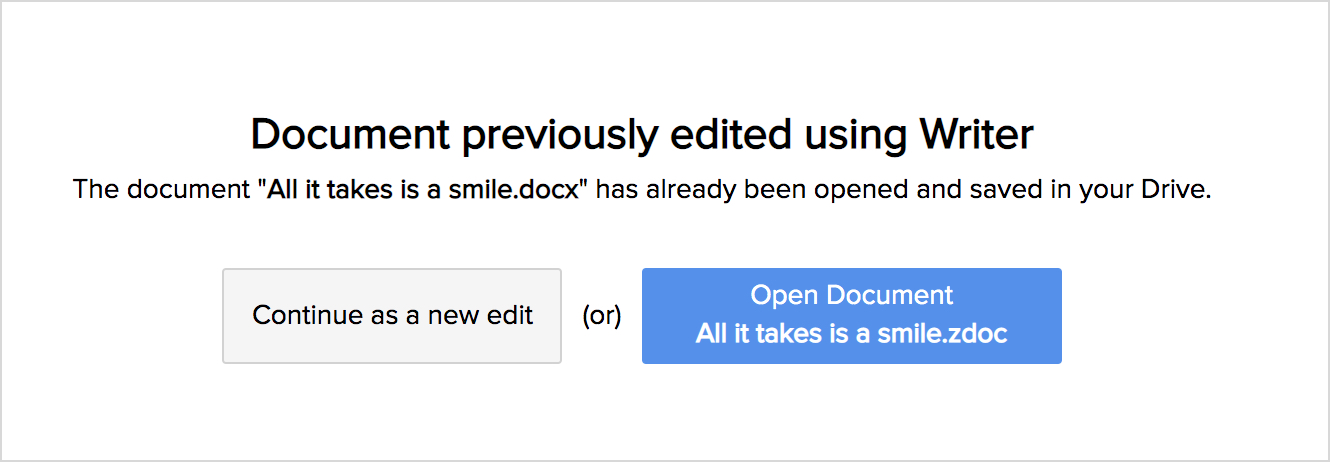The width and height of the screenshot is (1330, 462).
Task: Open the existing document with the blue button
Action: pyautogui.click(x=851, y=316)
